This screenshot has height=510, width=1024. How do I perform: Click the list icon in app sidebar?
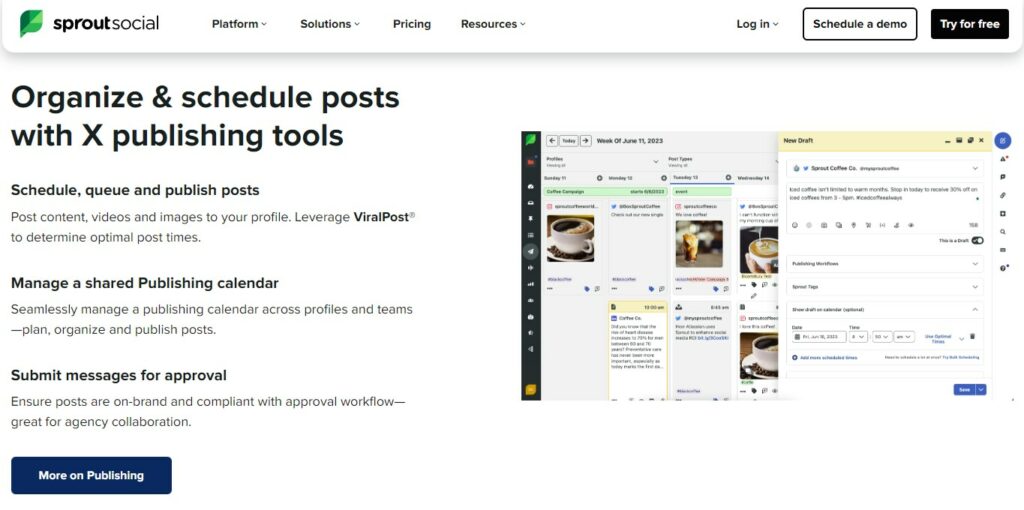coord(531,235)
